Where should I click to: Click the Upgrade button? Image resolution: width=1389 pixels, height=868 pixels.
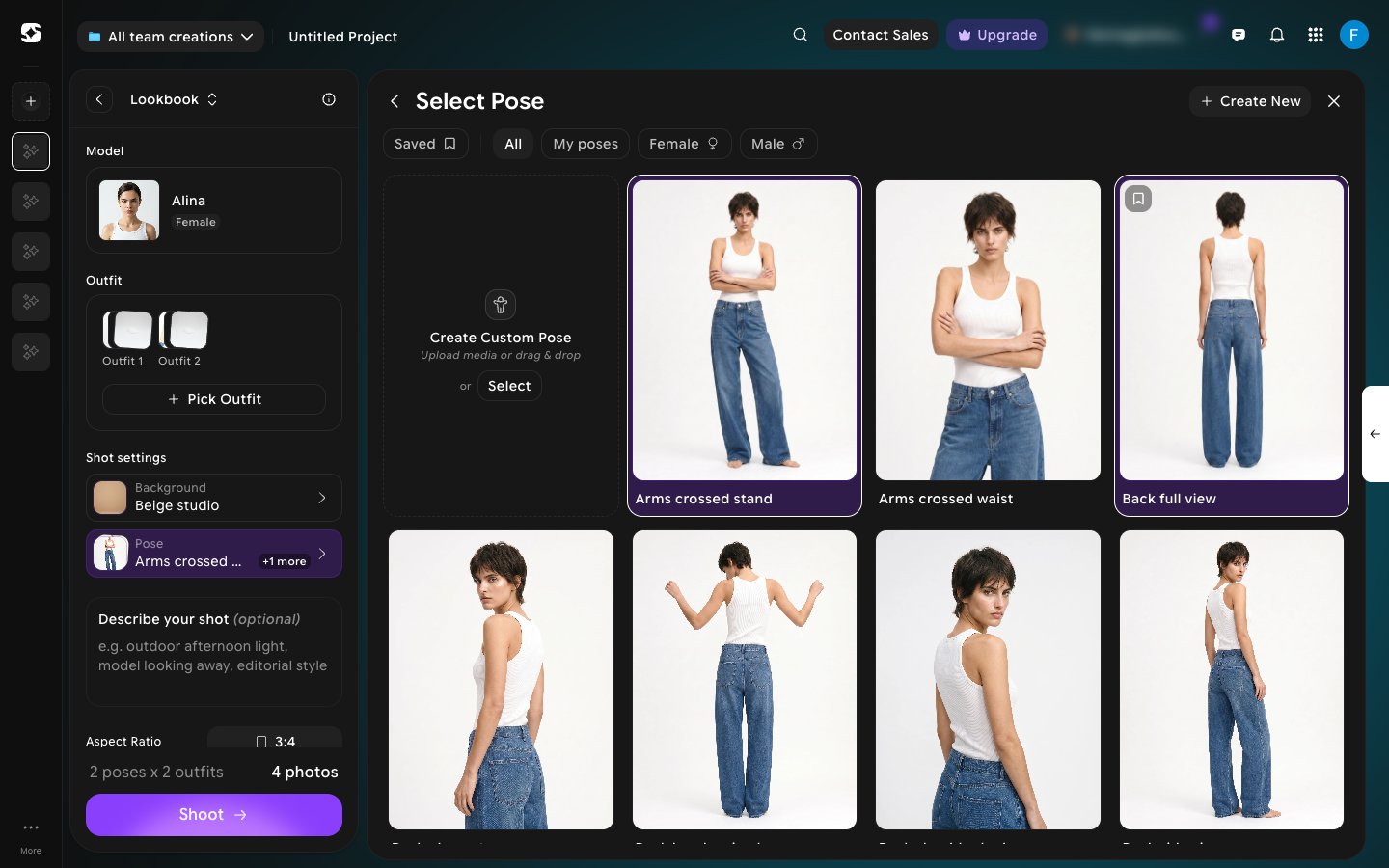997,35
